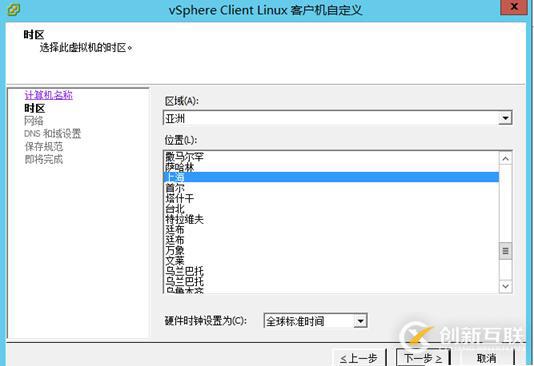The width and height of the screenshot is (534, 366).
Task: Click the vSphere Client icon in title bar
Action: point(14,10)
